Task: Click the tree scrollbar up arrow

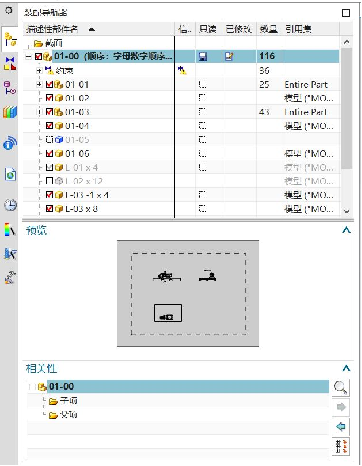Action: point(347,42)
